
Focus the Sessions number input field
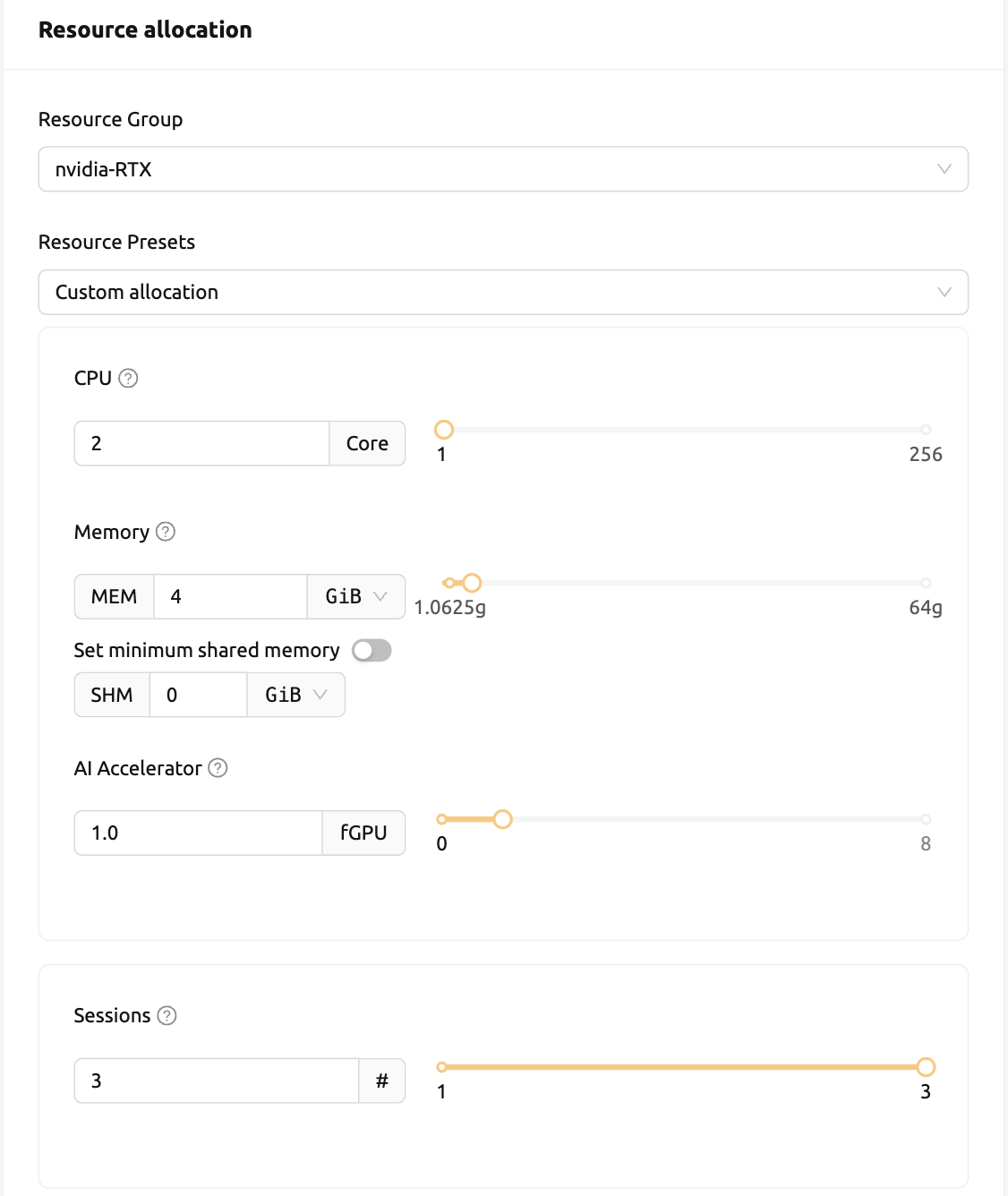[x=217, y=1081]
